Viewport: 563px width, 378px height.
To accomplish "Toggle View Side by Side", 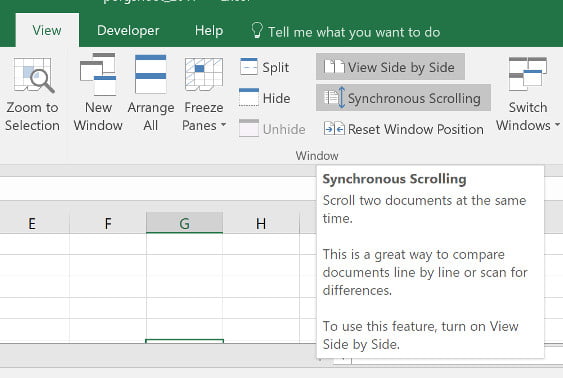I will 390,67.
